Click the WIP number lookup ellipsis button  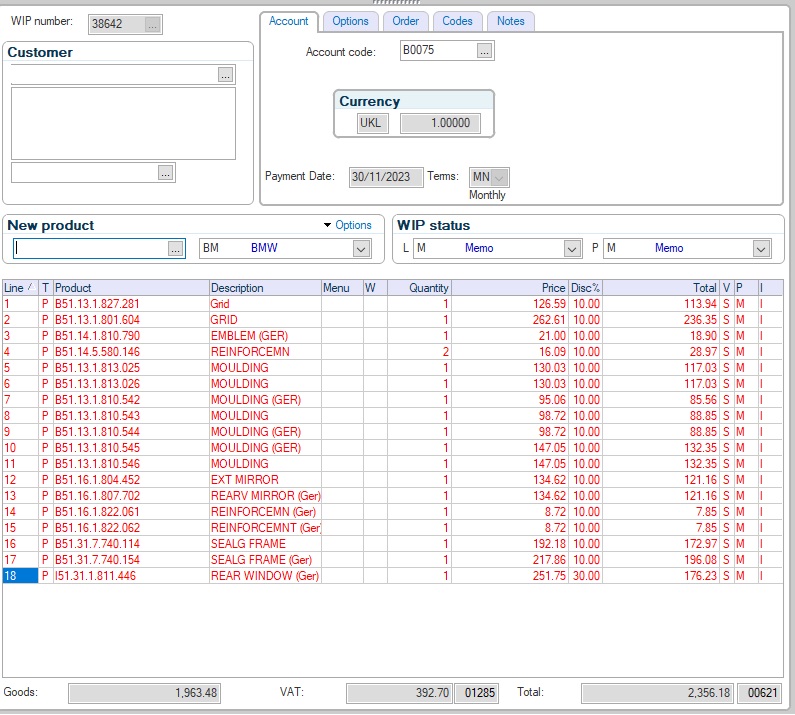pos(152,24)
